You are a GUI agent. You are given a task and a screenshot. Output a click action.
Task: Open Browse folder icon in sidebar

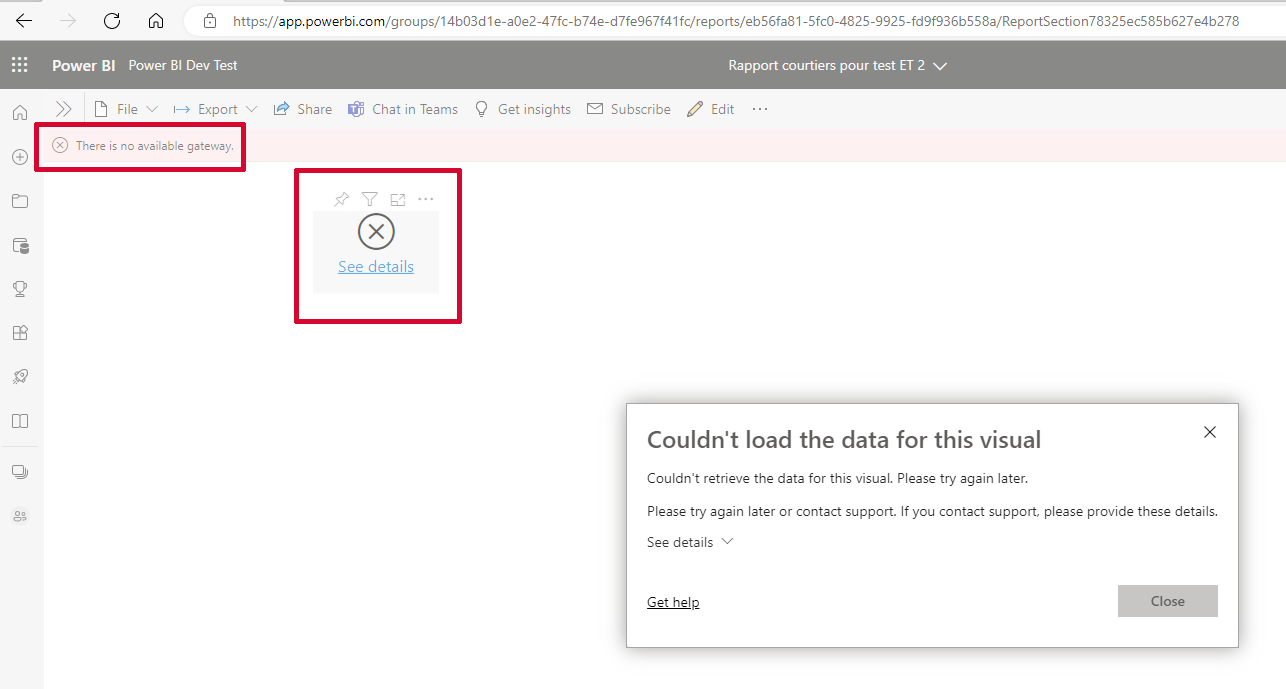(x=20, y=201)
